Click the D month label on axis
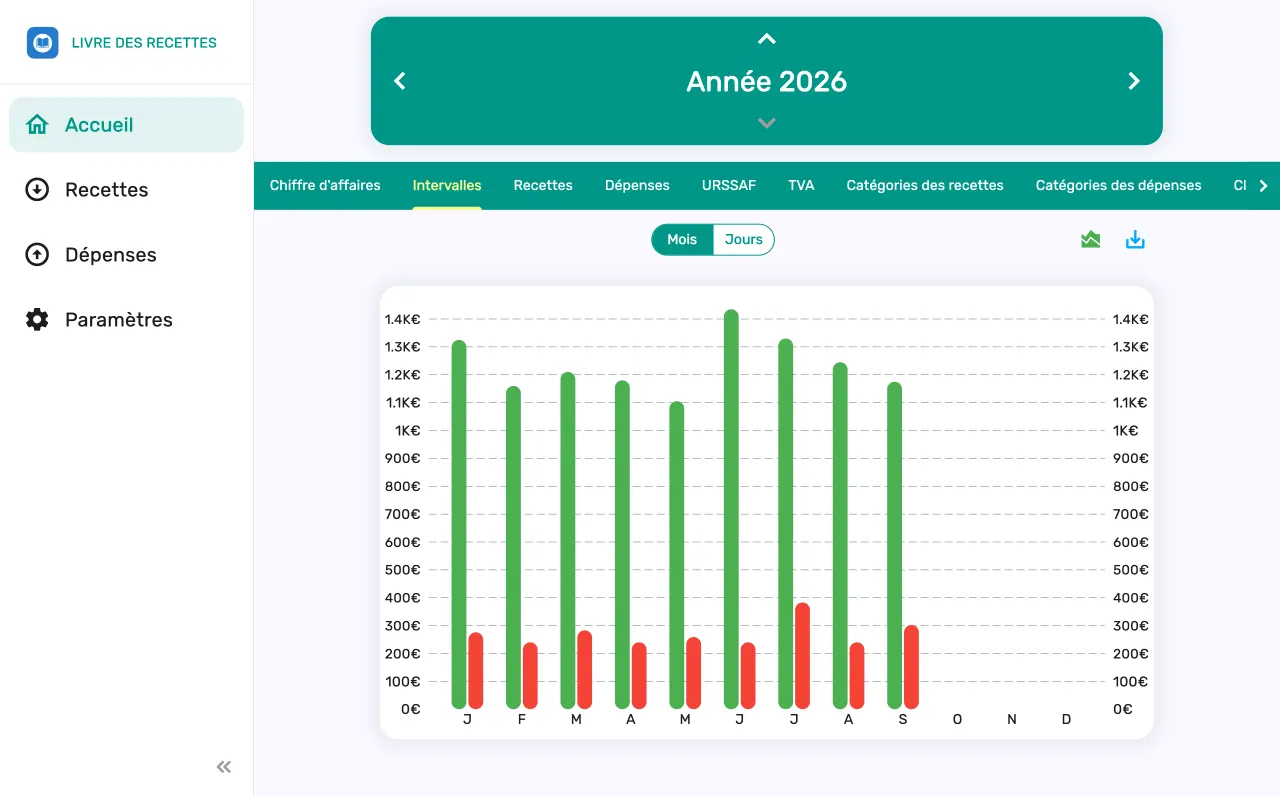Screen dimensions: 1280x796 tap(1066, 719)
